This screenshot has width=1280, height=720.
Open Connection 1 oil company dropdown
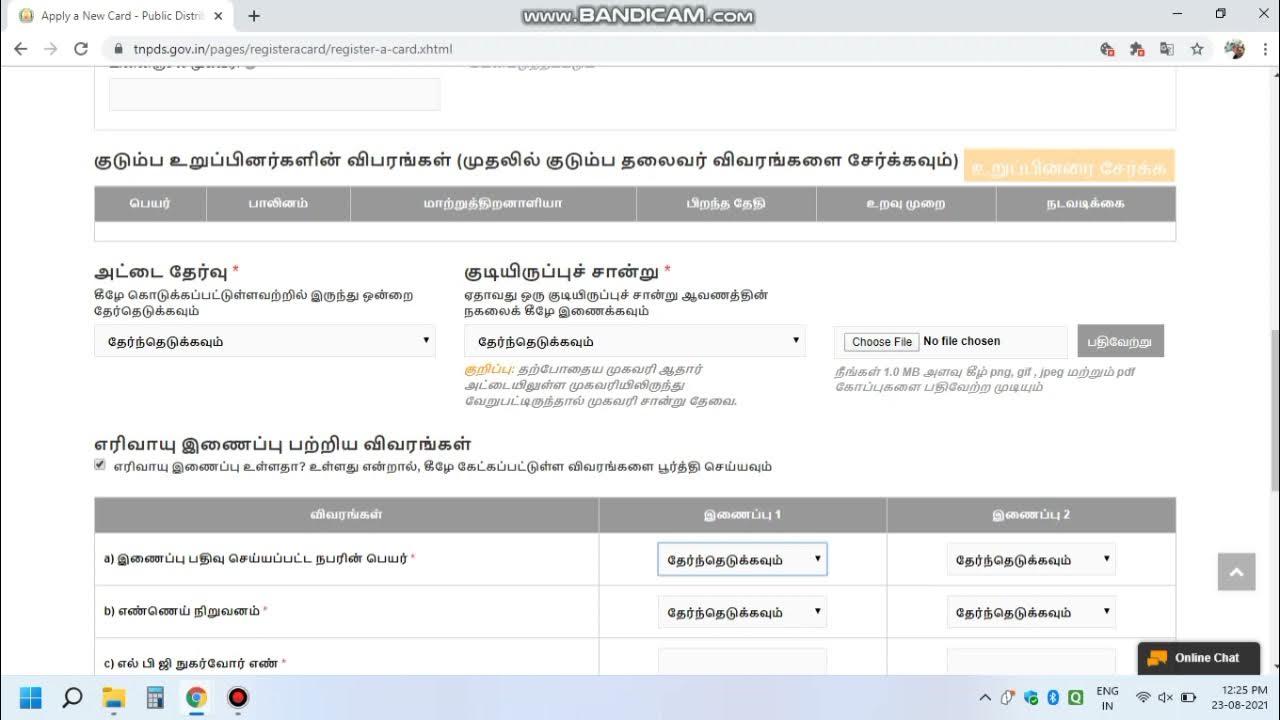click(742, 612)
